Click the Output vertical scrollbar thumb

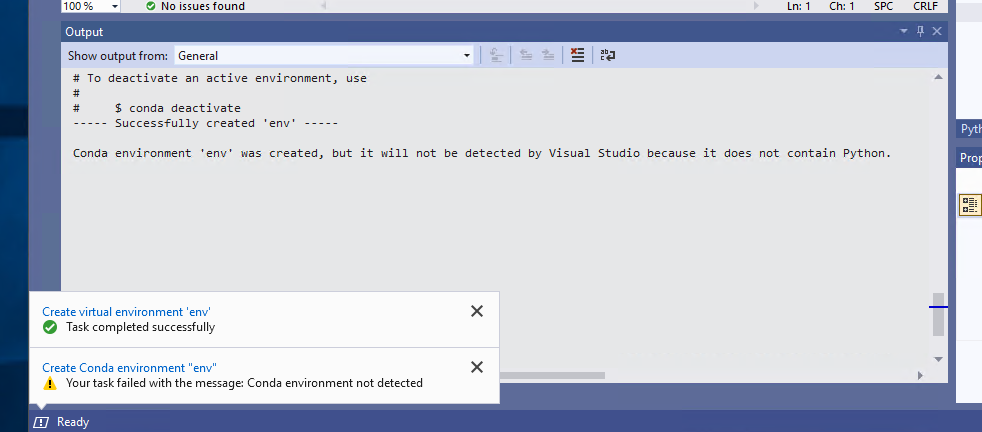[938, 314]
